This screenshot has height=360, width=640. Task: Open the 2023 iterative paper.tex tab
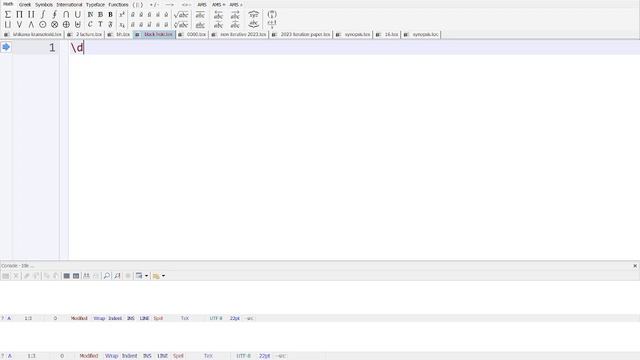tap(301, 34)
